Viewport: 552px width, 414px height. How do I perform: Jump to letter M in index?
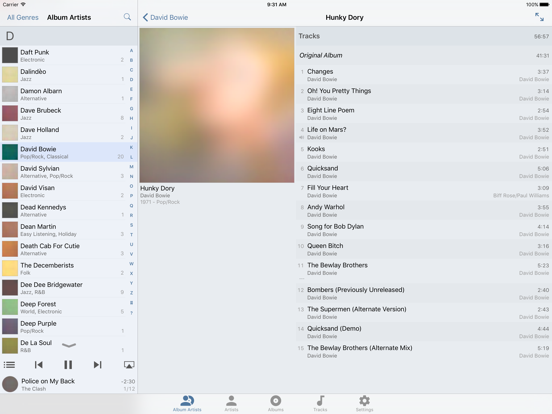coord(131,167)
